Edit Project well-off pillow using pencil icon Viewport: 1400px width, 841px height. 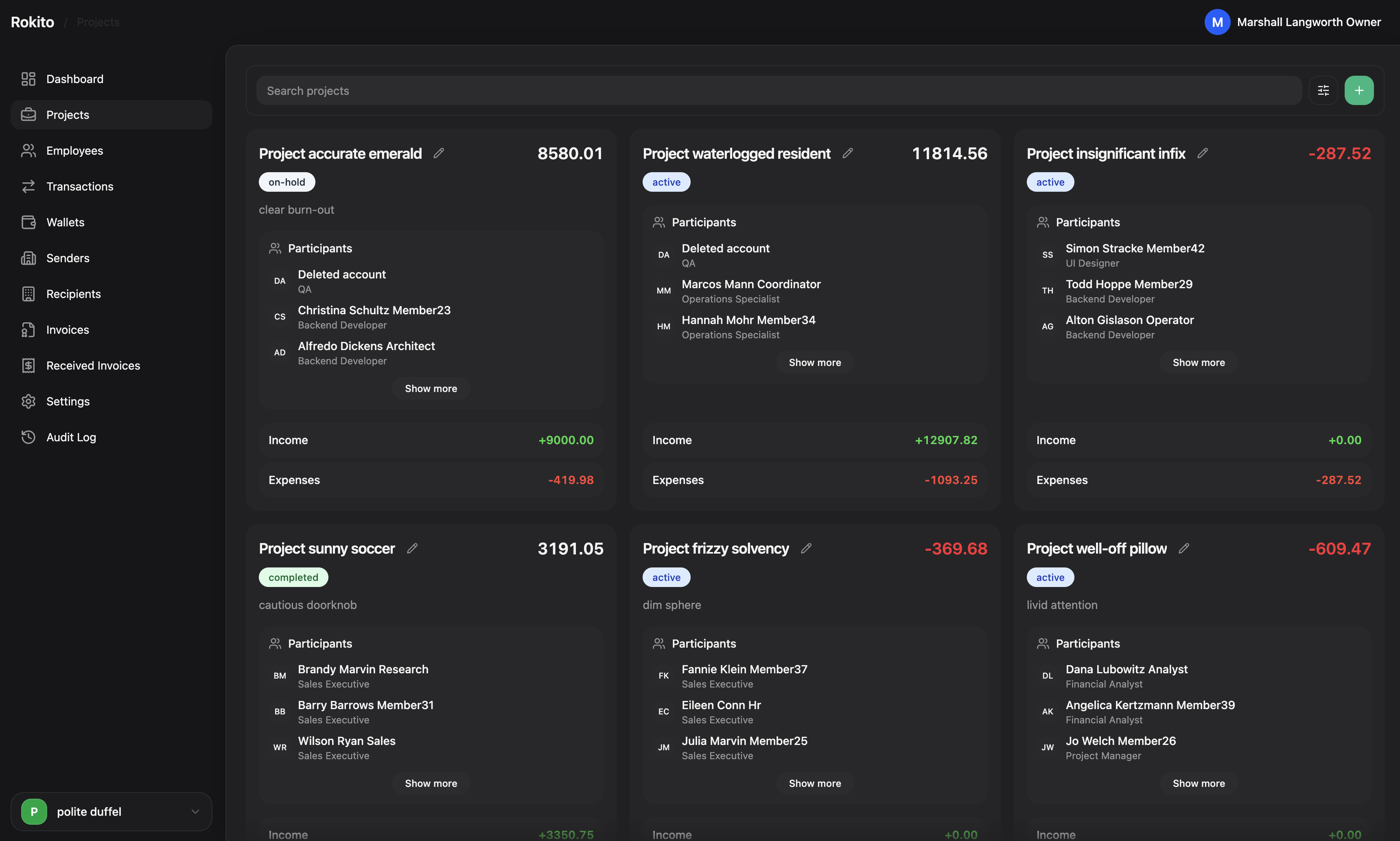click(x=1183, y=548)
